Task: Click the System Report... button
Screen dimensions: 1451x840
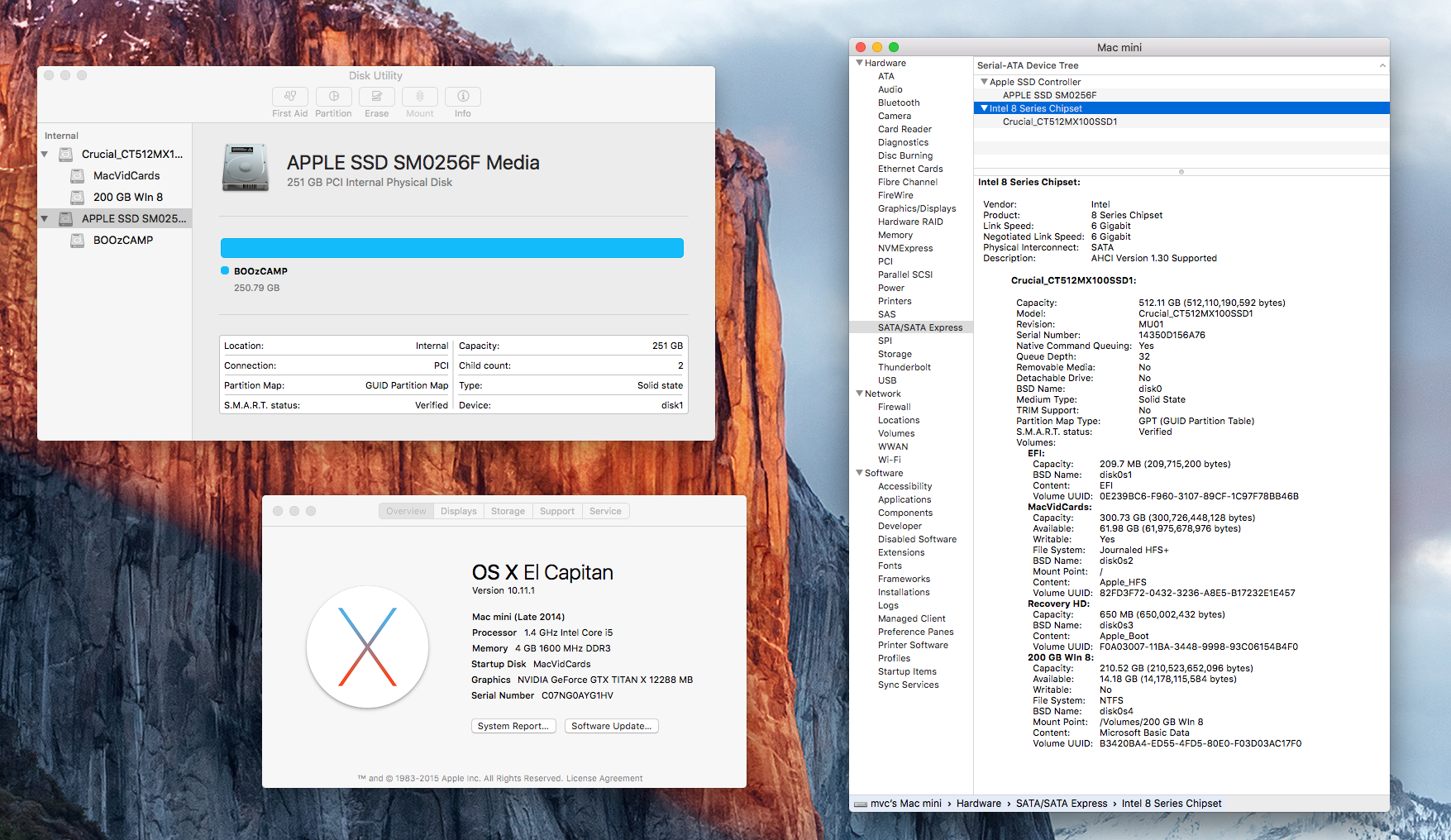Action: [x=513, y=726]
